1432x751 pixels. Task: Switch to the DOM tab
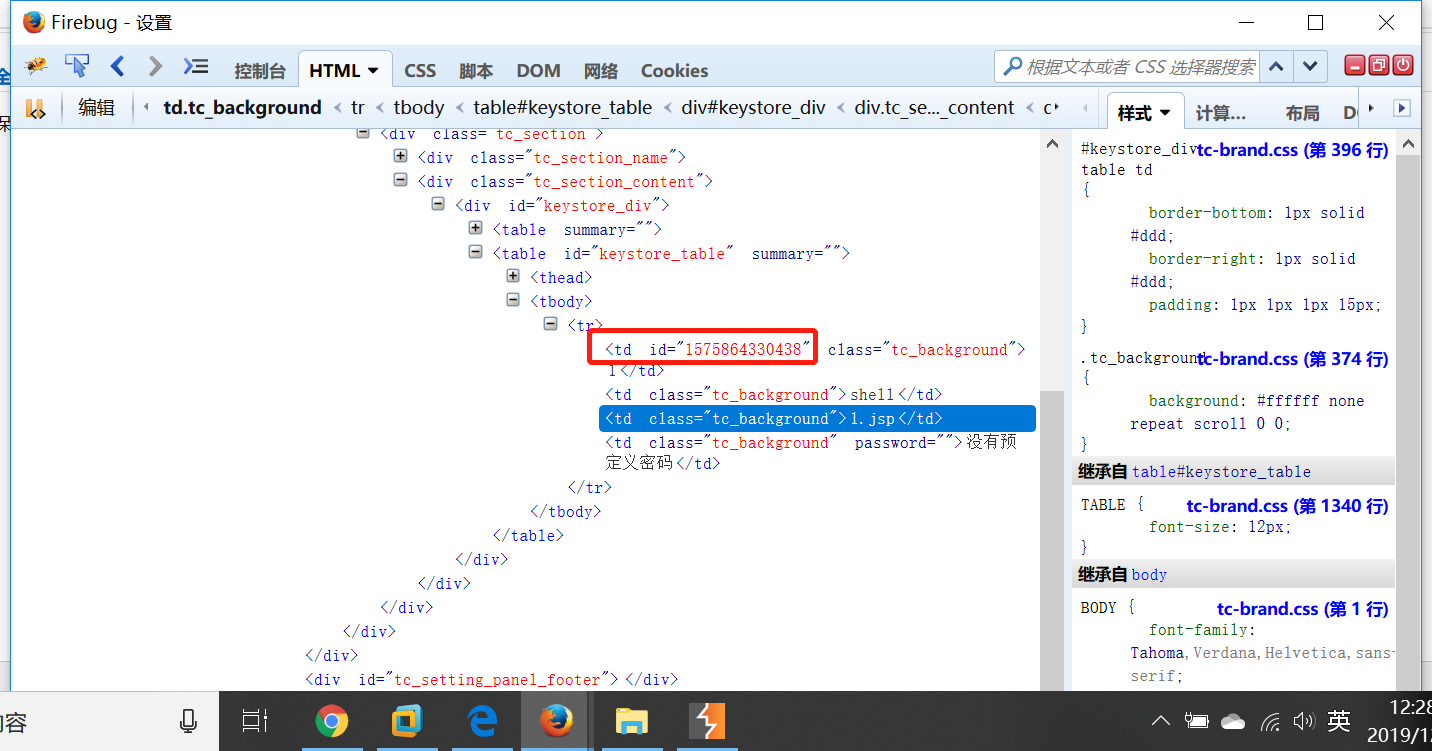(538, 71)
